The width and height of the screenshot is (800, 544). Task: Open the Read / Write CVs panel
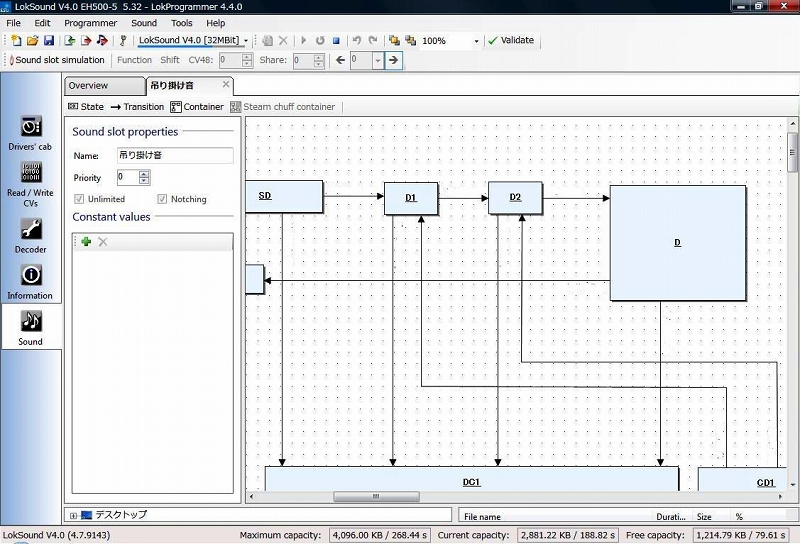click(x=31, y=184)
